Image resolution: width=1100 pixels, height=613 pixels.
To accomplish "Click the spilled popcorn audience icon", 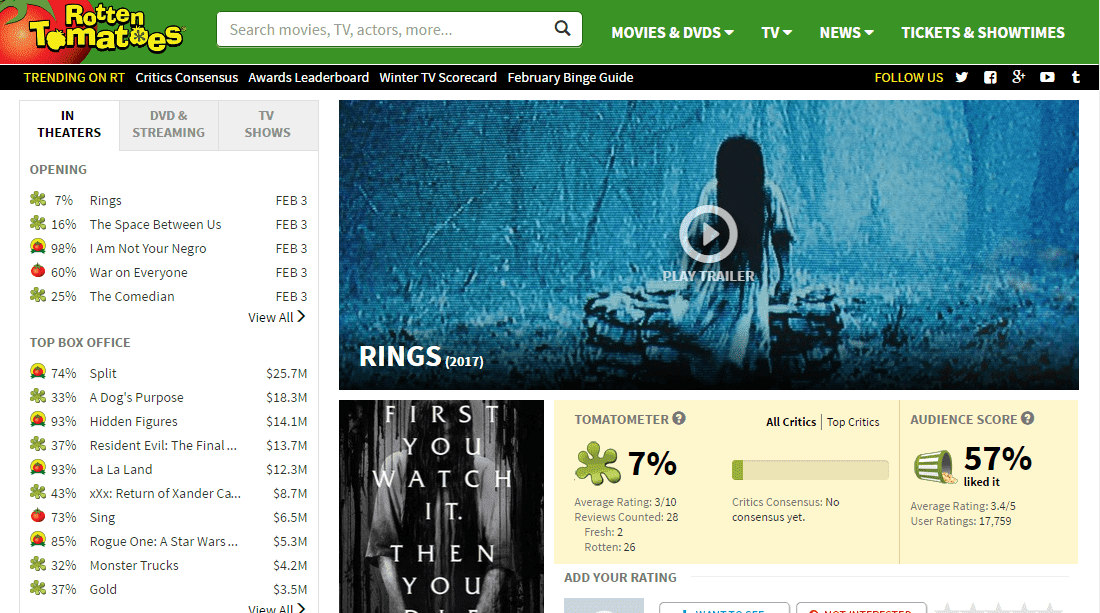I will click(936, 466).
